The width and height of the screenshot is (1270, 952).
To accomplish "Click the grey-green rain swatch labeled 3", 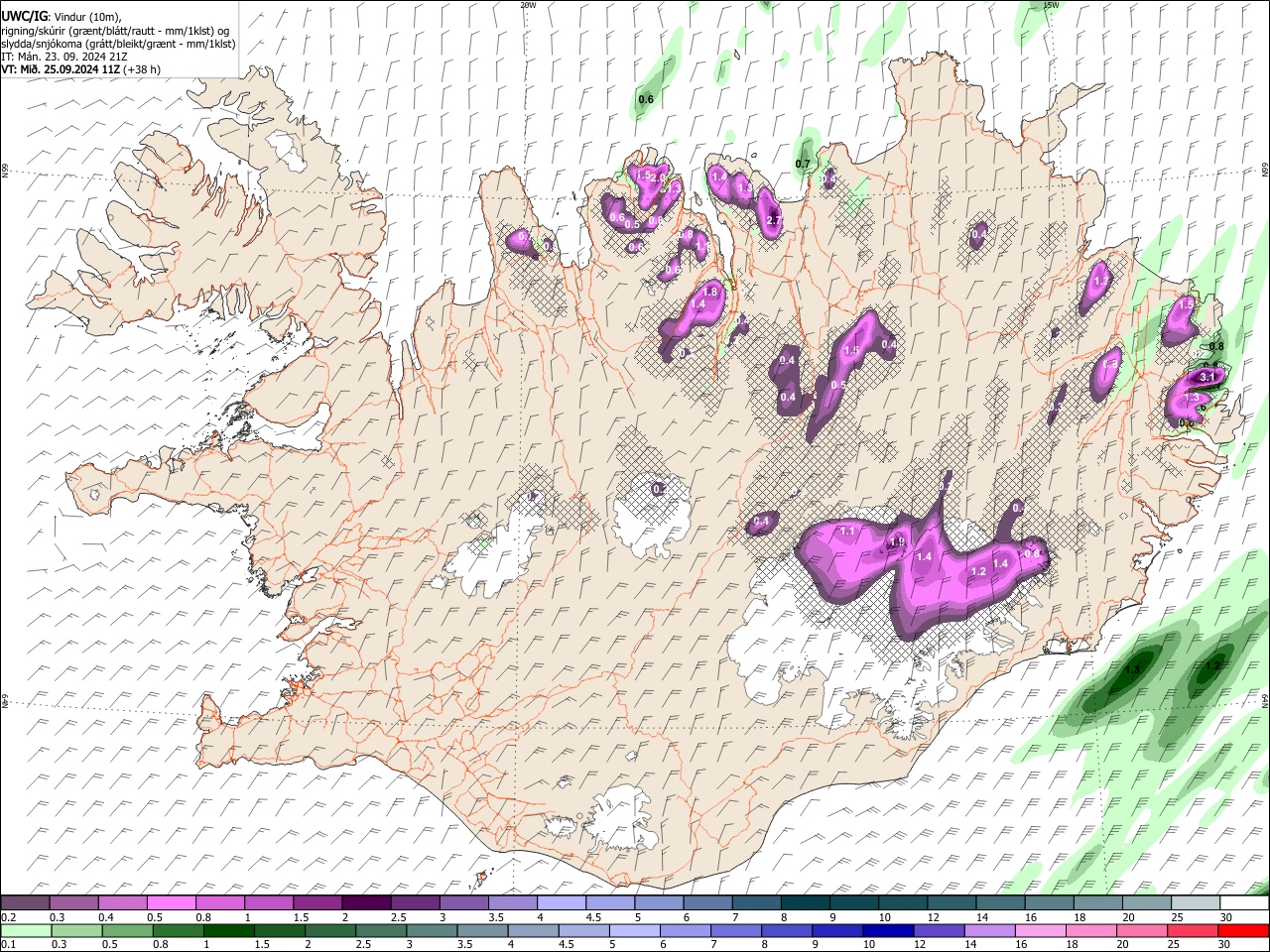I will pyautogui.click(x=431, y=930).
